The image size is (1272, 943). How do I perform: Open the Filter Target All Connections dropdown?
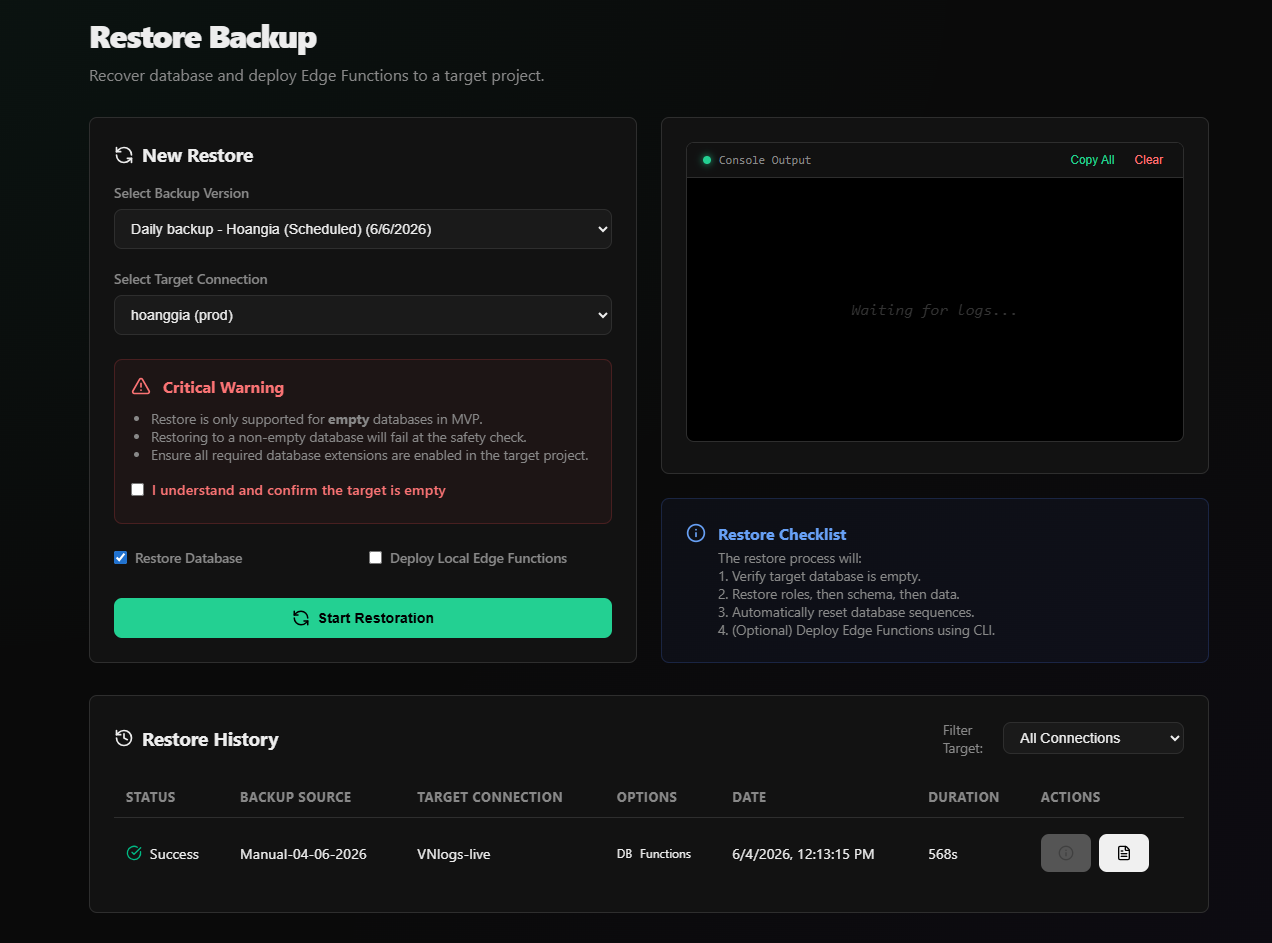(1093, 738)
